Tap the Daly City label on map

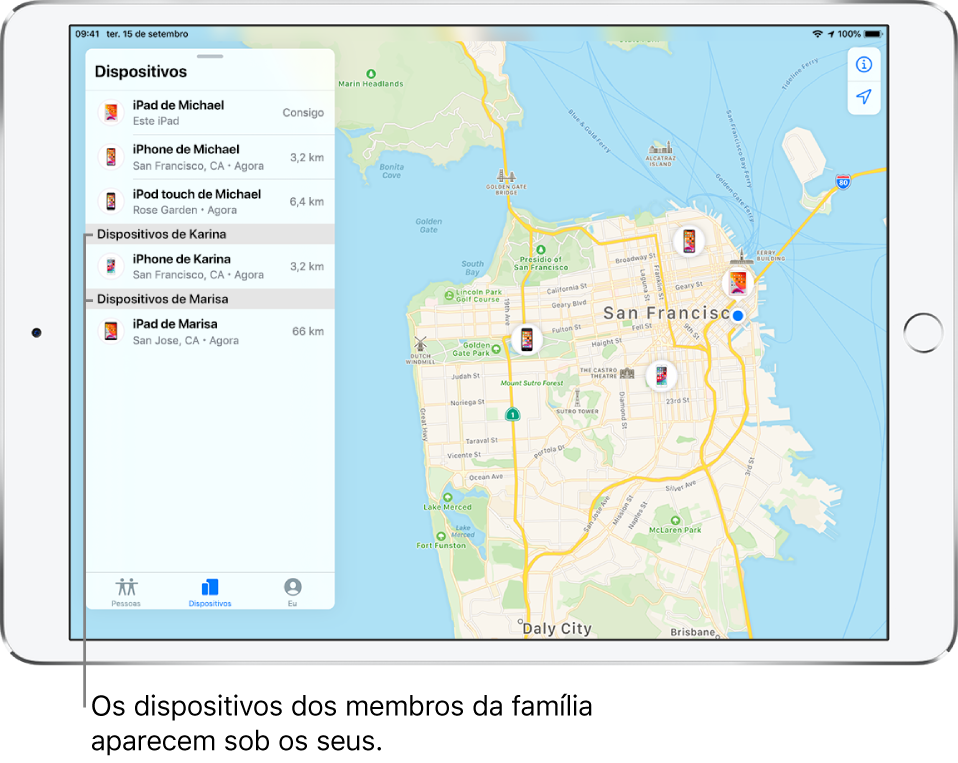click(557, 629)
